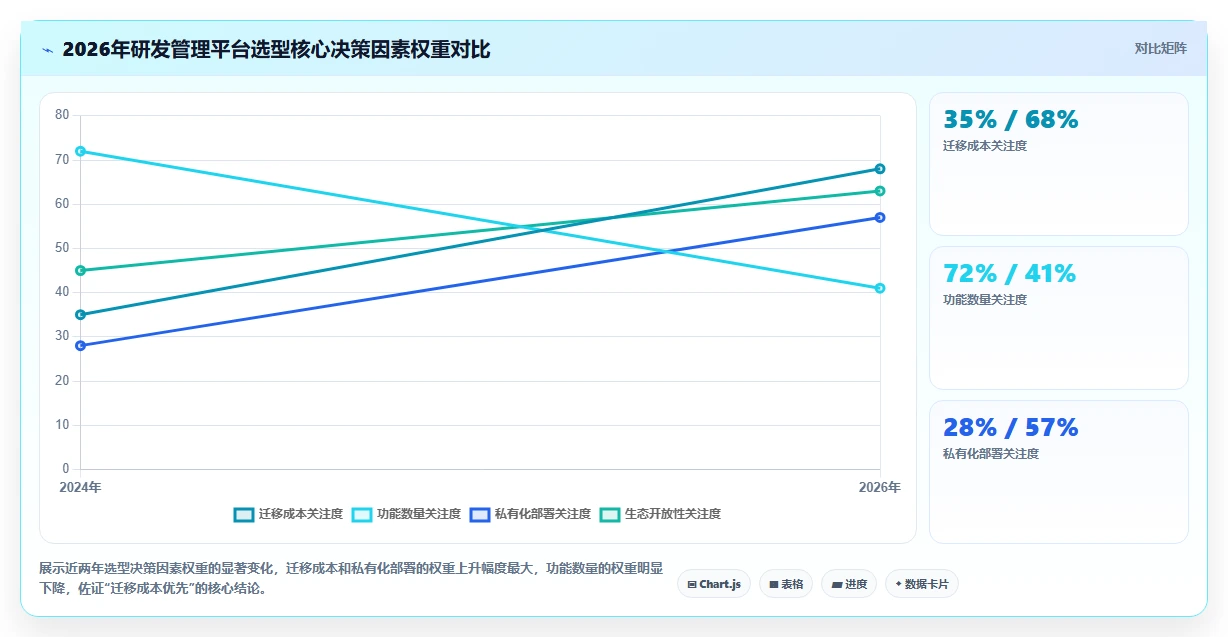Toggle the 生态开放性关注度 legend entry
Screen dimensions: 1228x637
click(x=660, y=514)
